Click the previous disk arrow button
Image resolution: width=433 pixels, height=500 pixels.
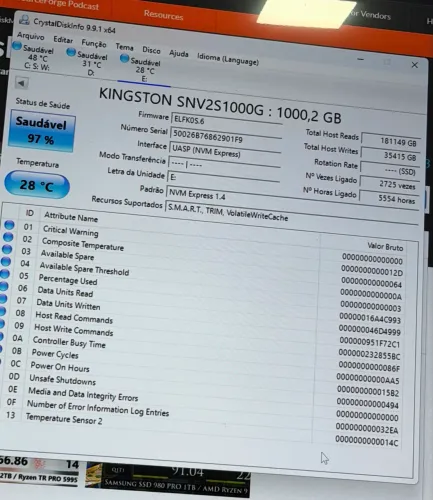tap(22, 83)
